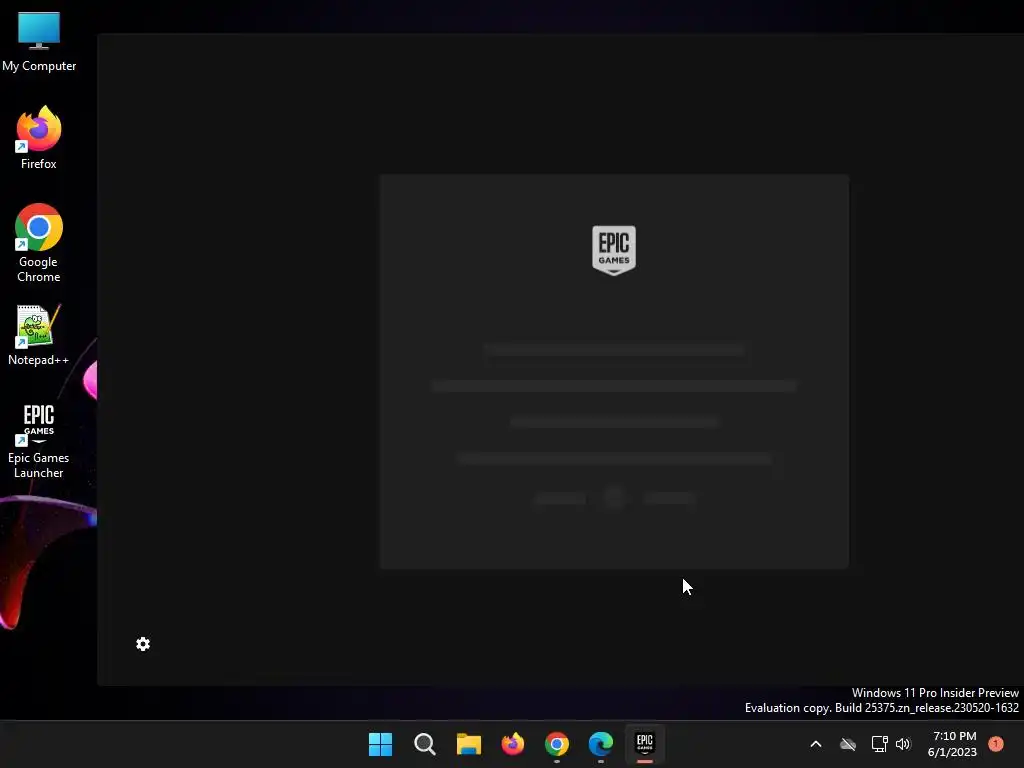Viewport: 1024px width, 768px height.
Task: Select the Google Chrome desktop shortcut
Action: [39, 243]
